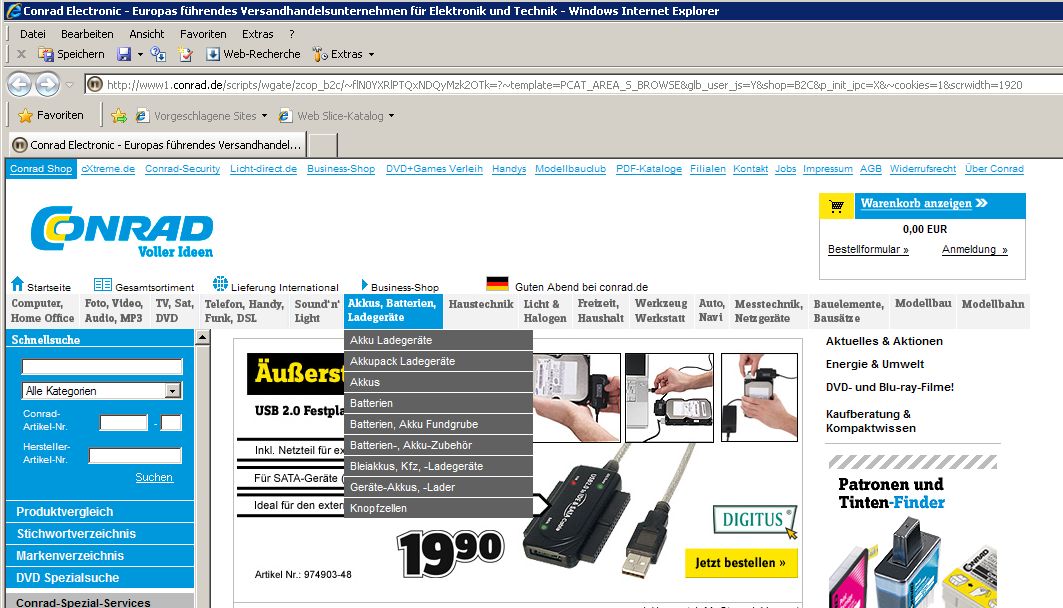Click the German flag icon
The width and height of the screenshot is (1063, 608).
pyautogui.click(x=497, y=285)
